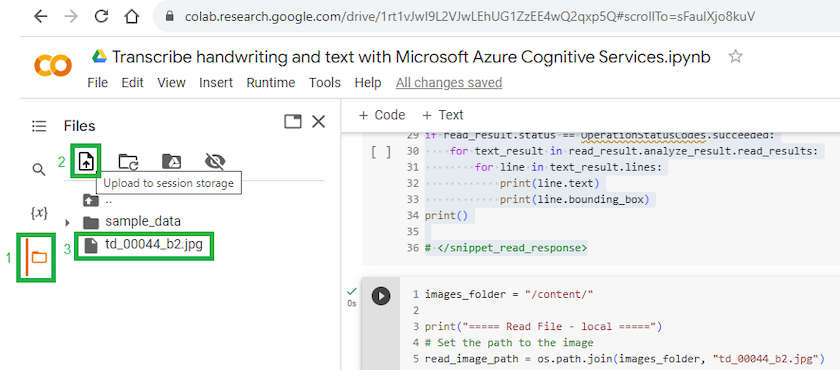Add a new Code cell
Viewport: 840px width, 370px height.
pyautogui.click(x=382, y=115)
